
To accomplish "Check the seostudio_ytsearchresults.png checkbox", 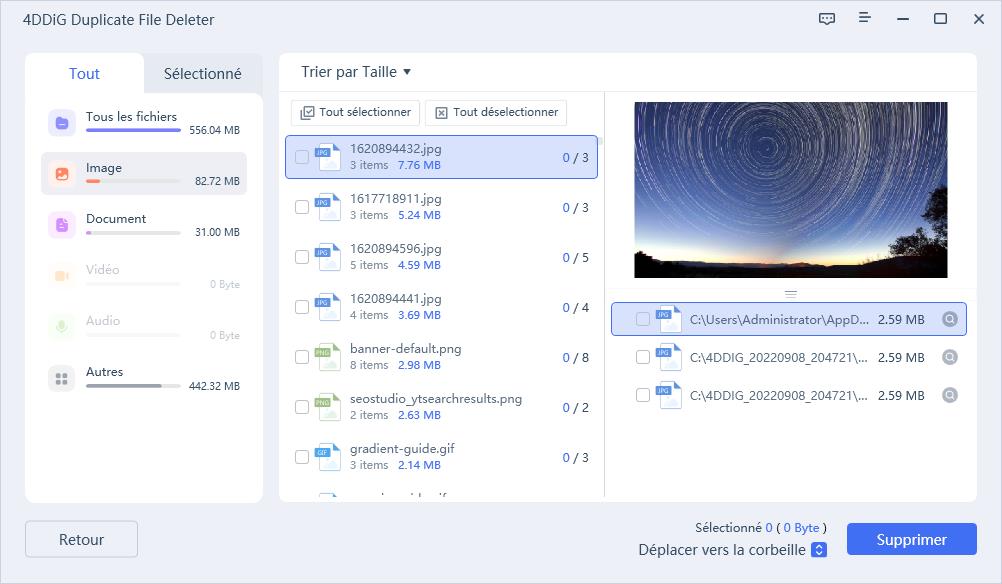I will (302, 407).
